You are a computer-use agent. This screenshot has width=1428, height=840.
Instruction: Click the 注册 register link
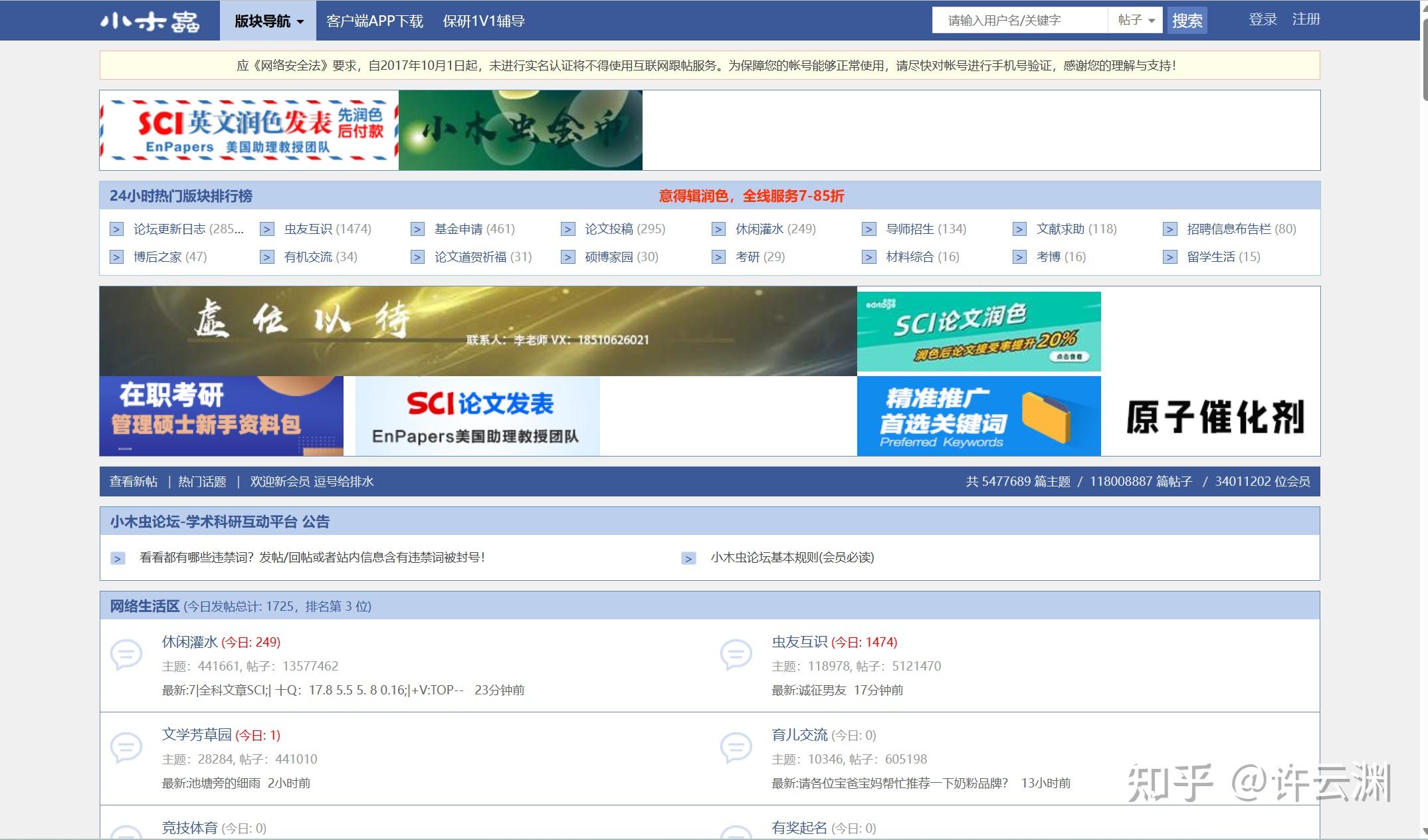(1306, 20)
